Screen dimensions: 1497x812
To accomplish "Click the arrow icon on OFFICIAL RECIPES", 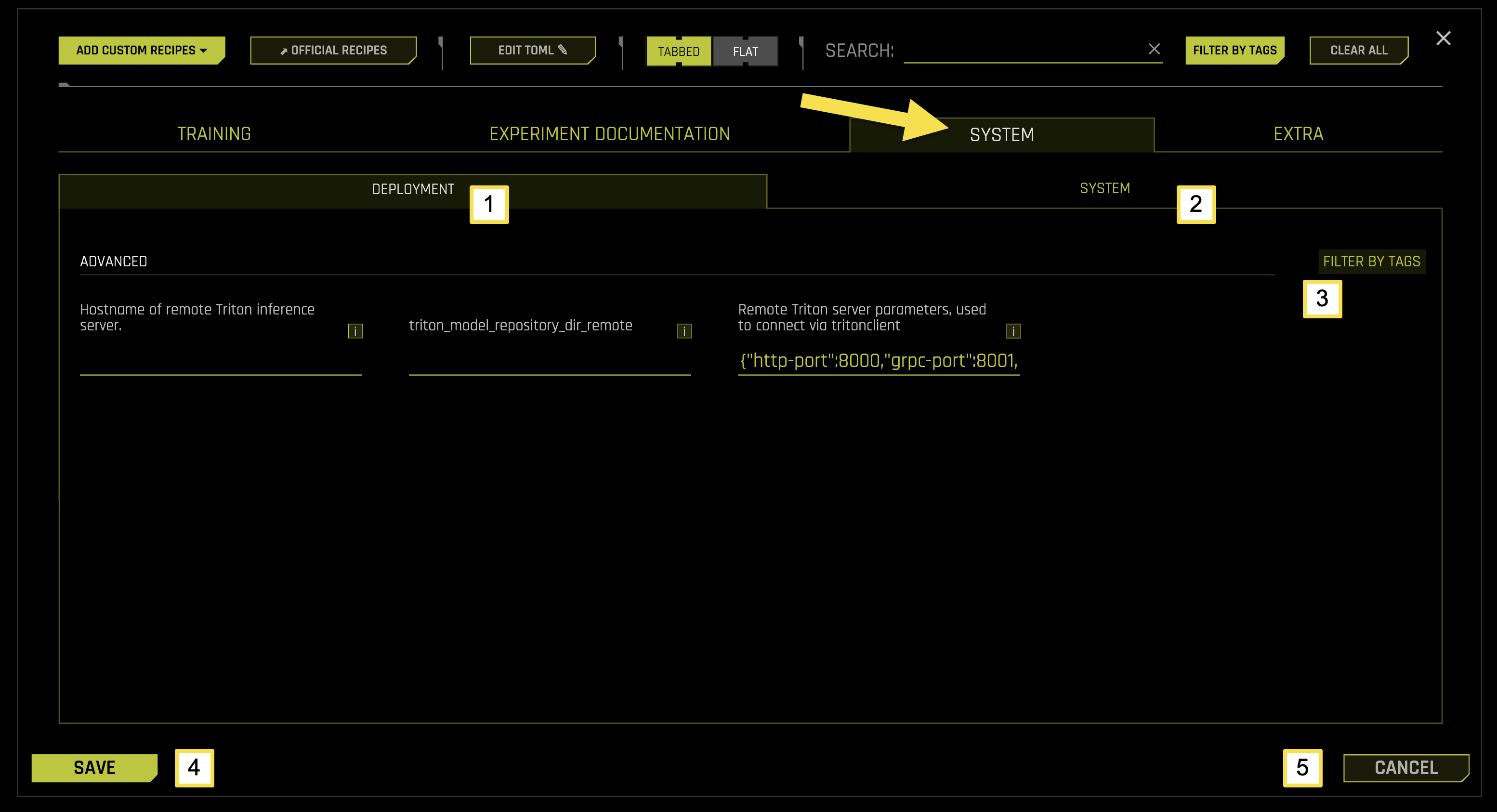I will click(x=284, y=50).
